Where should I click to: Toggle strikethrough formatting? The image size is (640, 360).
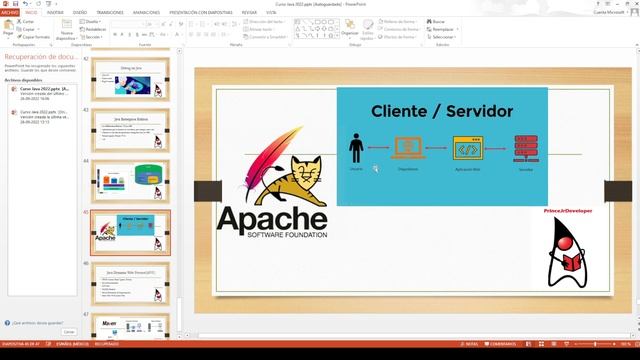coord(144,35)
